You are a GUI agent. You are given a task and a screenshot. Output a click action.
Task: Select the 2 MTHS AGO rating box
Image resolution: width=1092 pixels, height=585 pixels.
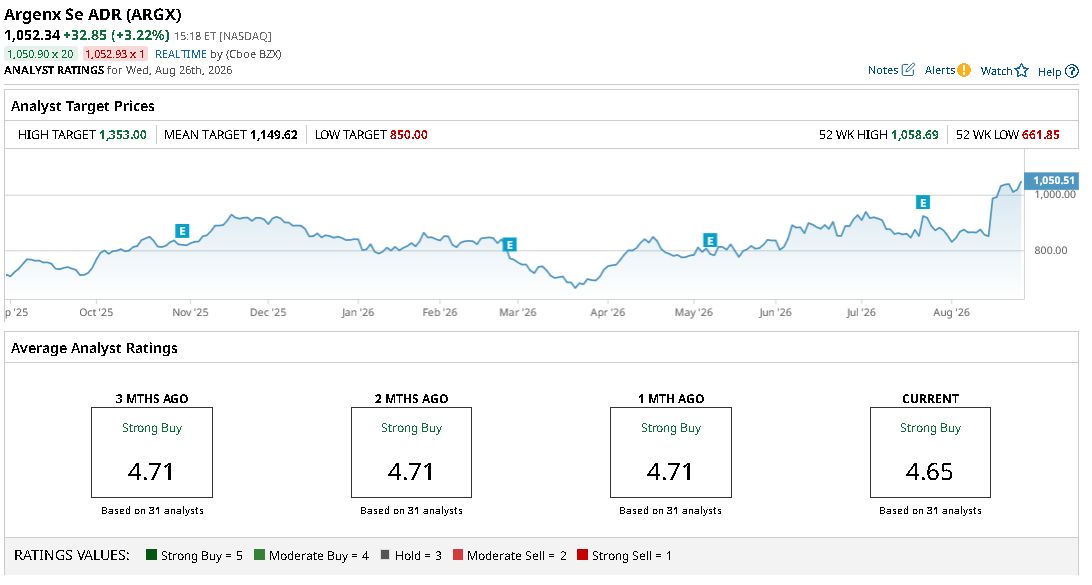412,453
